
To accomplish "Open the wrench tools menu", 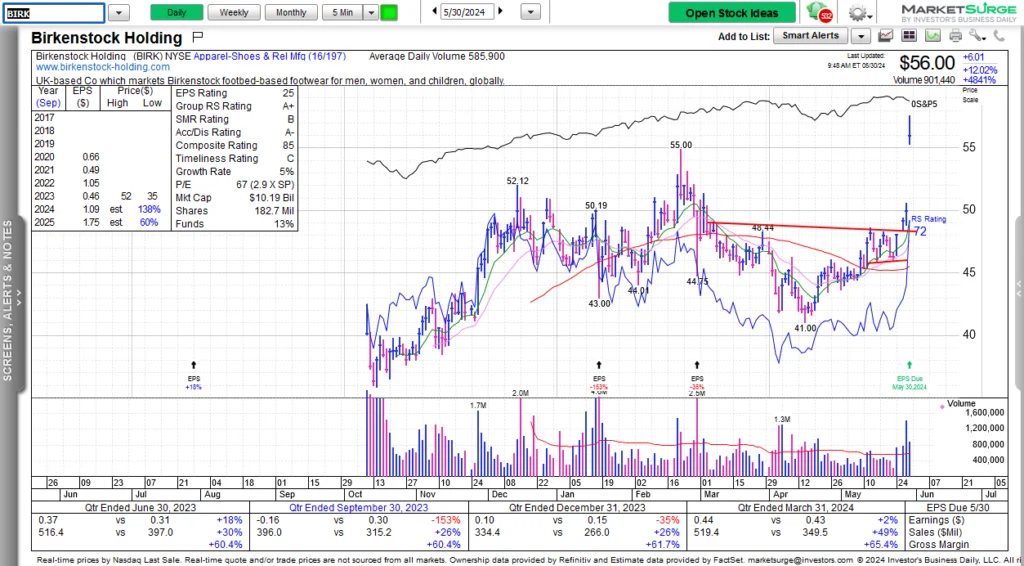I will coord(978,36).
